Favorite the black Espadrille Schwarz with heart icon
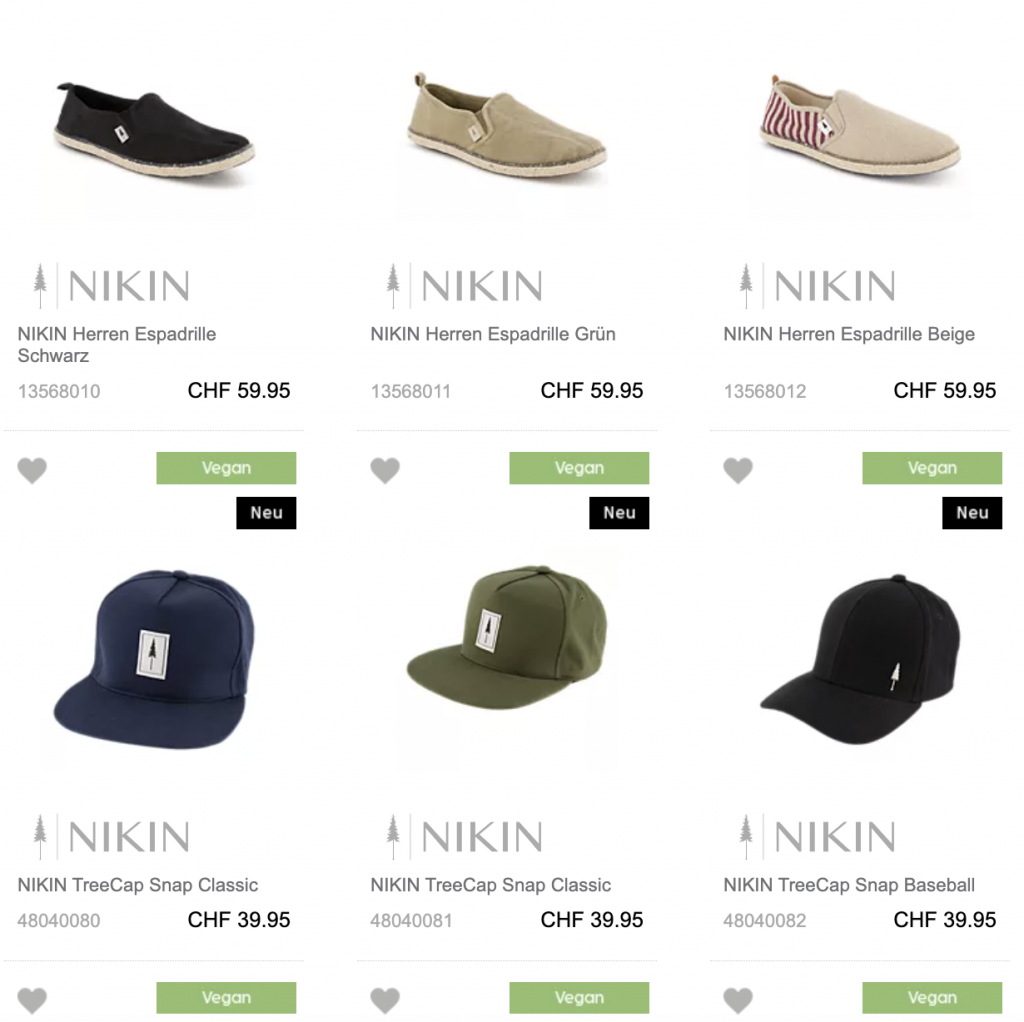Image resolution: width=1024 pixels, height=1022 pixels. point(32,470)
